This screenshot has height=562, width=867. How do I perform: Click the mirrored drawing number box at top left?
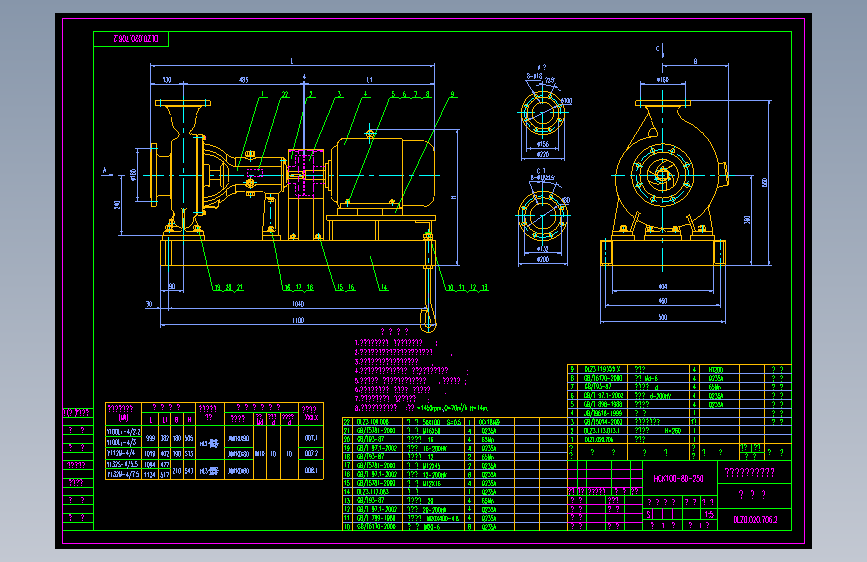(x=131, y=39)
